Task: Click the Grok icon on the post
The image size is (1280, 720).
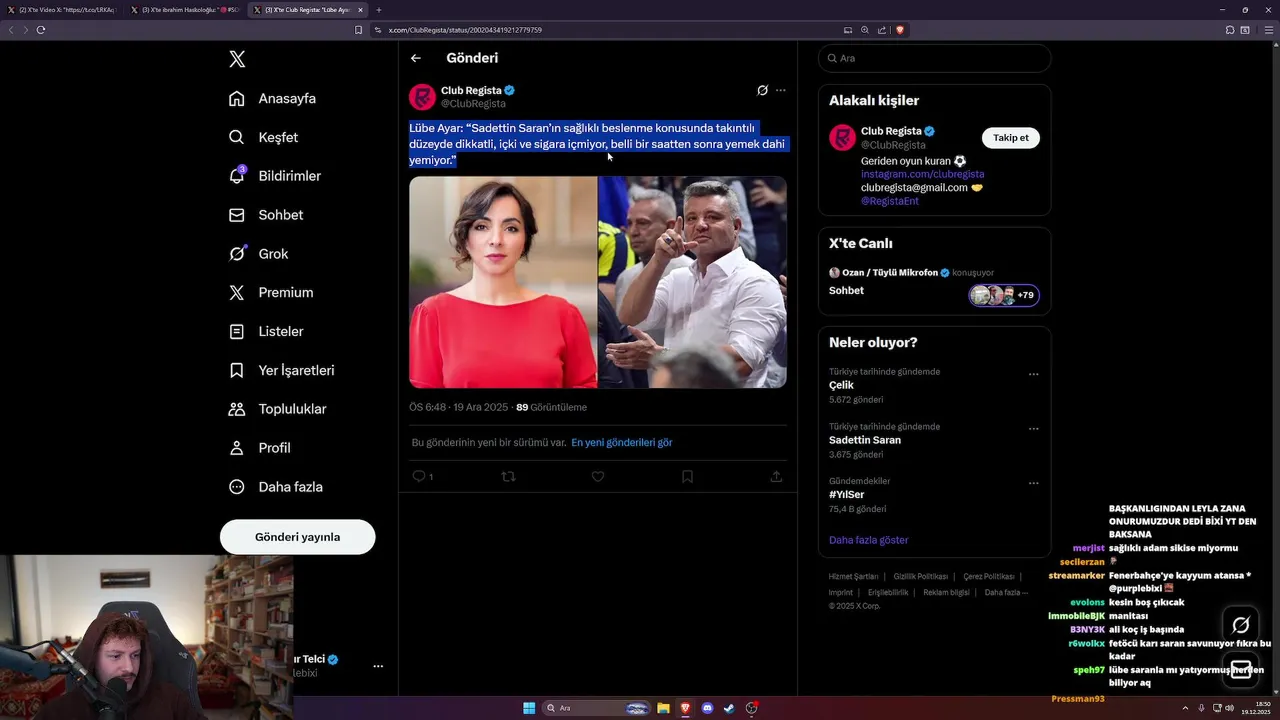Action: coord(762,90)
